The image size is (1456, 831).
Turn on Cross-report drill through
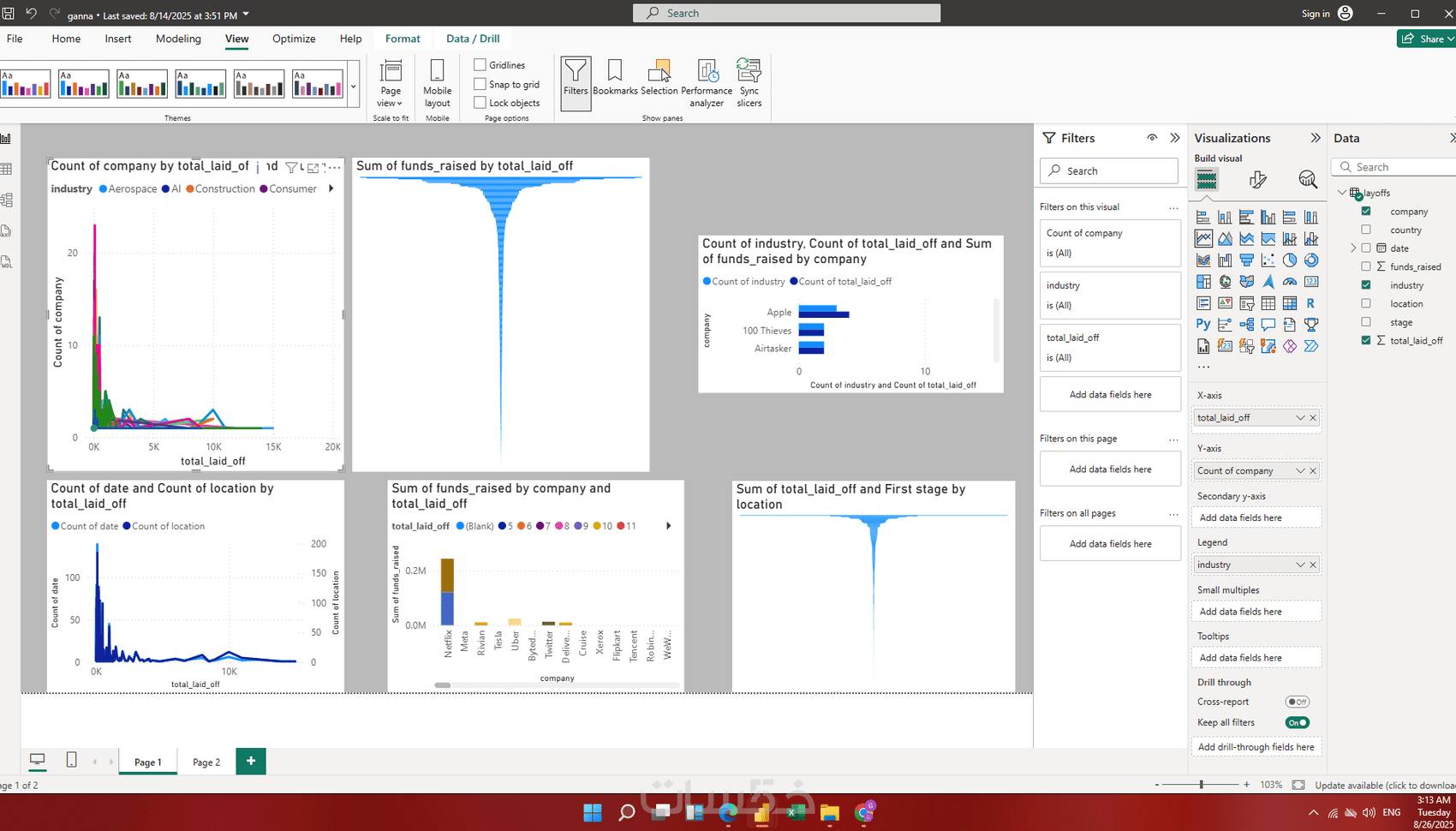tap(1298, 702)
